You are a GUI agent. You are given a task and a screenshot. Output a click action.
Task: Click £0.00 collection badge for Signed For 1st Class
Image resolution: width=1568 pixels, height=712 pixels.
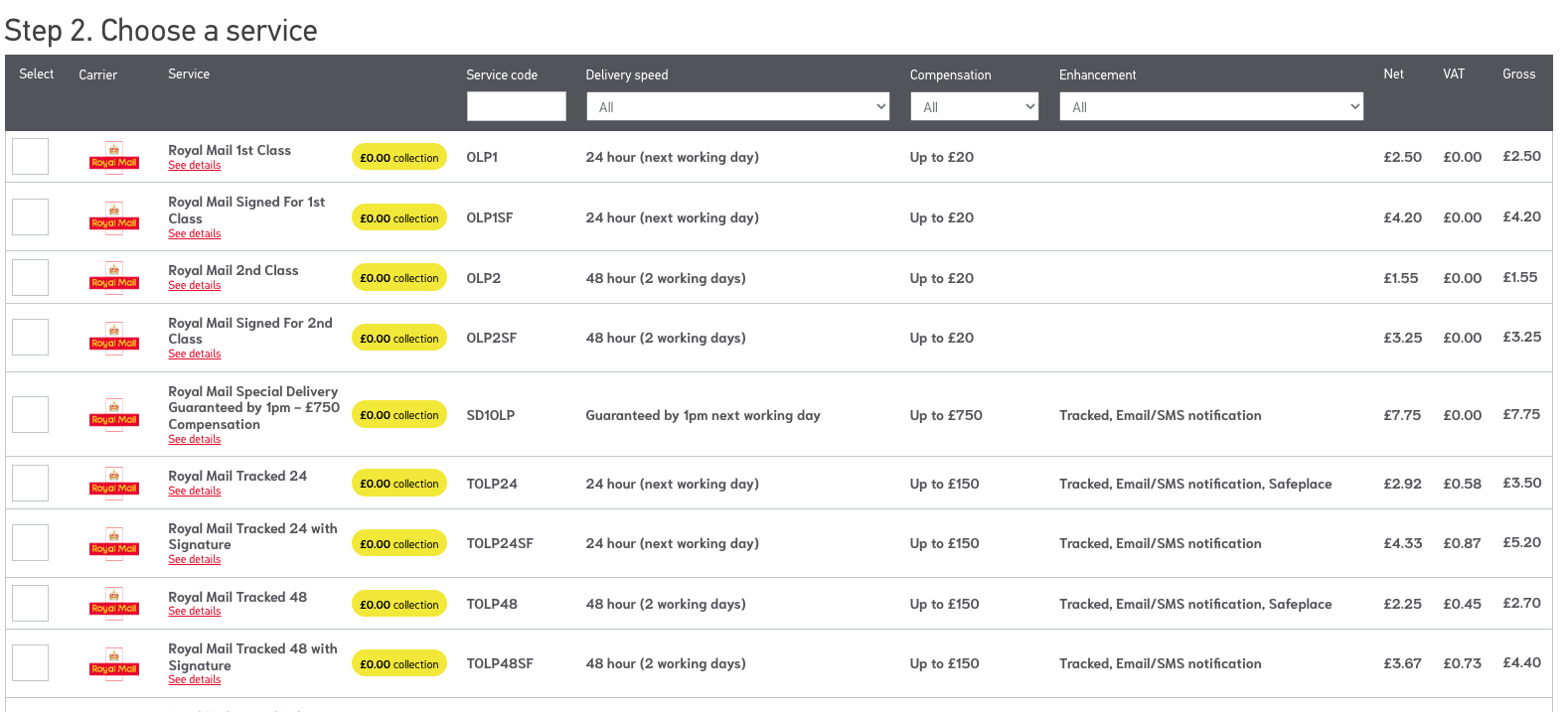coord(399,217)
